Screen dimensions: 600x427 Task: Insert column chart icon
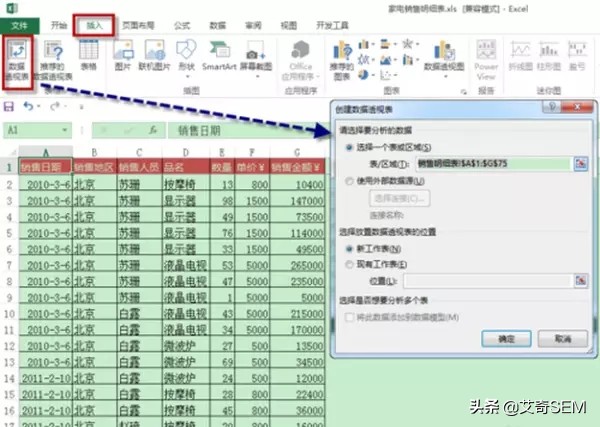[365, 45]
